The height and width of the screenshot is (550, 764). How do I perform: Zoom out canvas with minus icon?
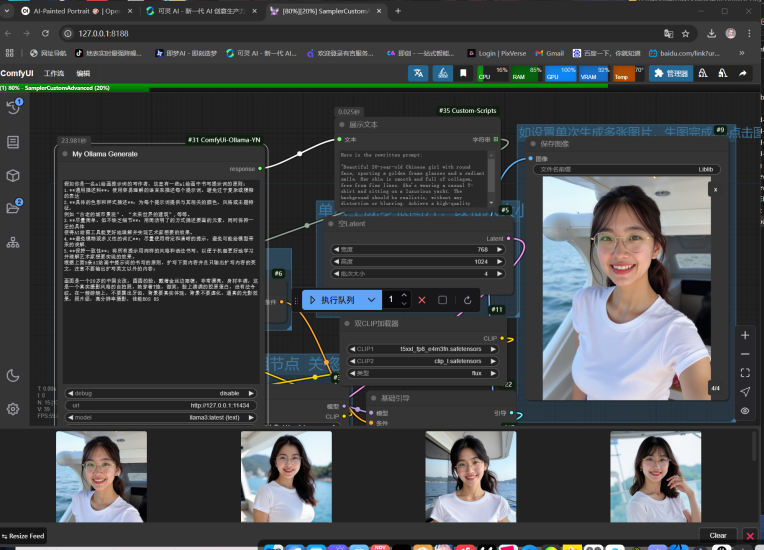click(745, 354)
